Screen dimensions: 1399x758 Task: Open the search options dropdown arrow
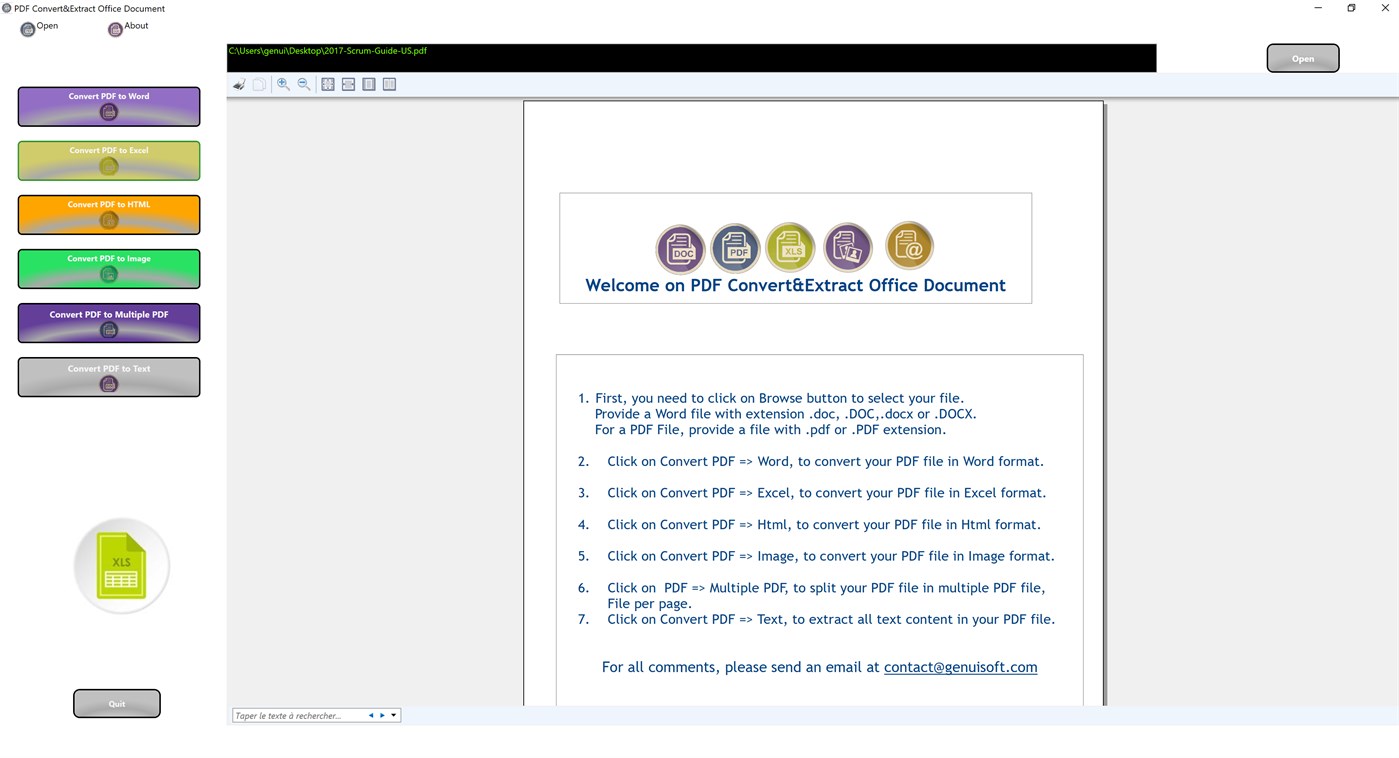coord(393,715)
